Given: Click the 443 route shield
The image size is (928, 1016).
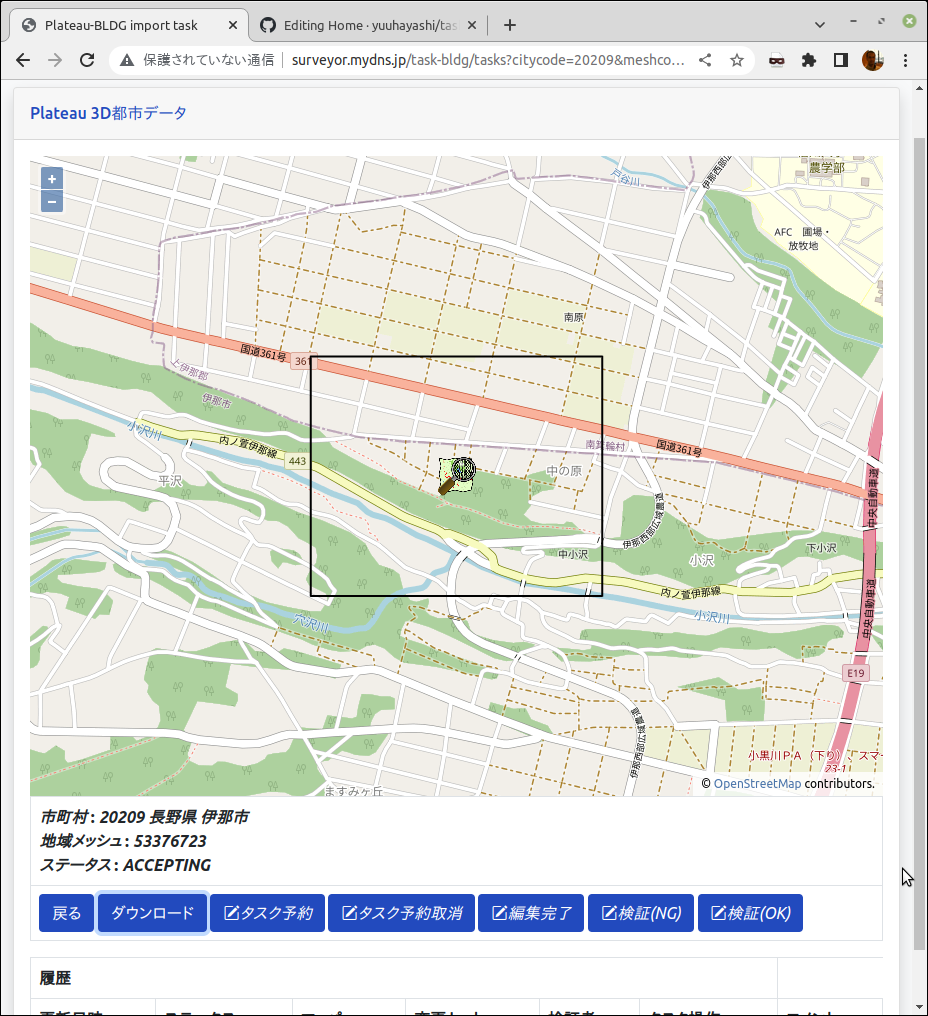Looking at the screenshot, I should point(297,461).
